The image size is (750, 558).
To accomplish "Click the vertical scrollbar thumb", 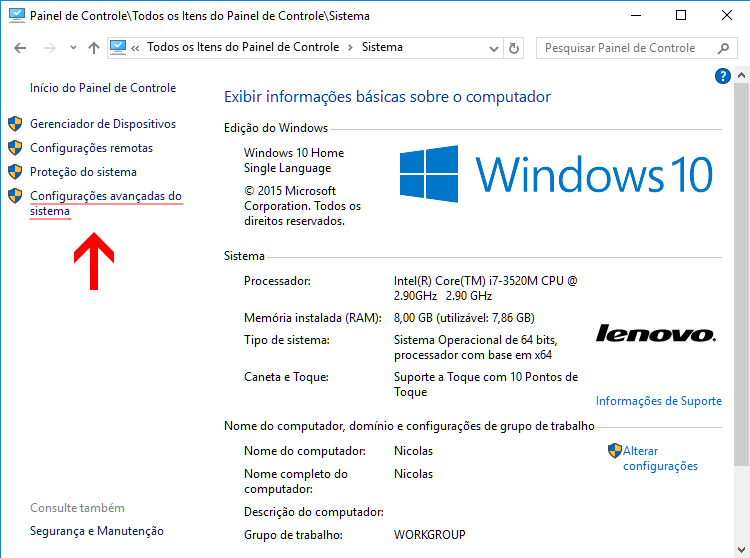I will point(741,274).
